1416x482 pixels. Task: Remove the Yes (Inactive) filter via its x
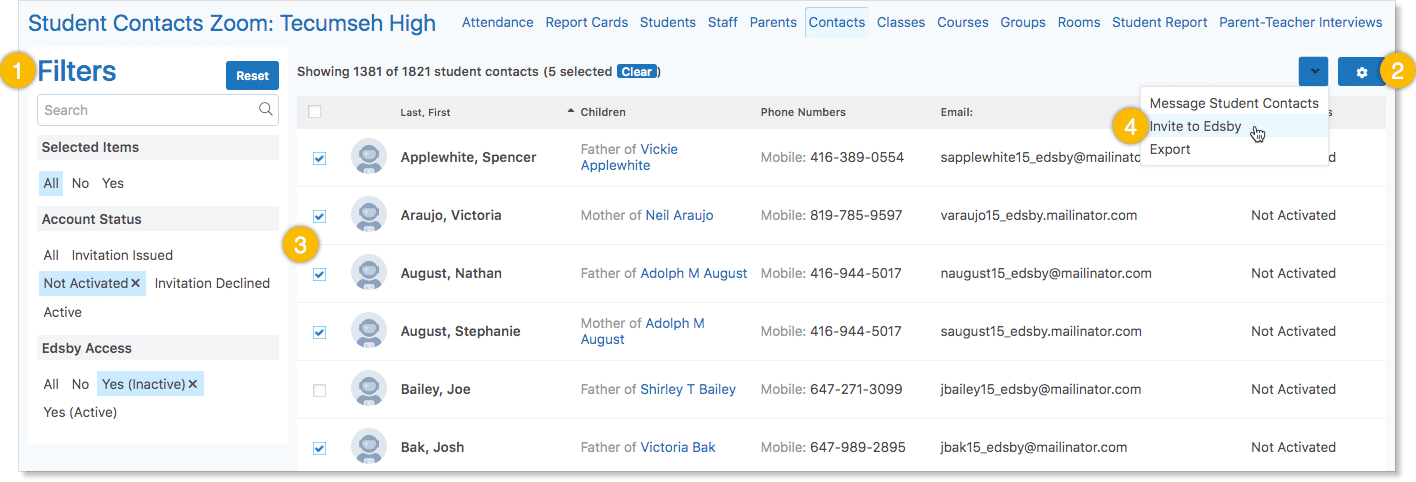point(193,384)
